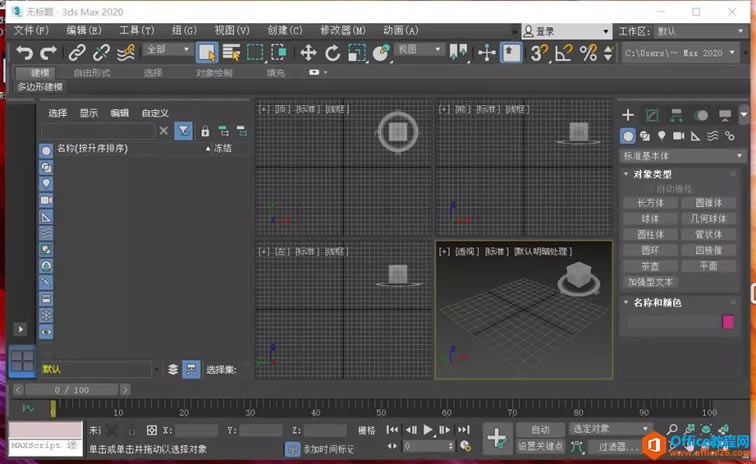Open the 登录 sign-in dropdown
The height and width of the screenshot is (464, 756).
click(566, 31)
